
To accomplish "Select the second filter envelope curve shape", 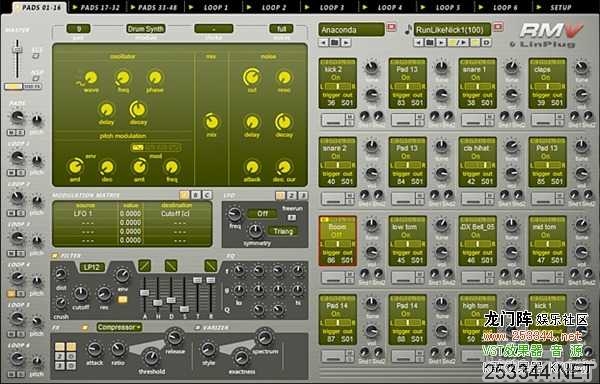I will tap(171, 265).
